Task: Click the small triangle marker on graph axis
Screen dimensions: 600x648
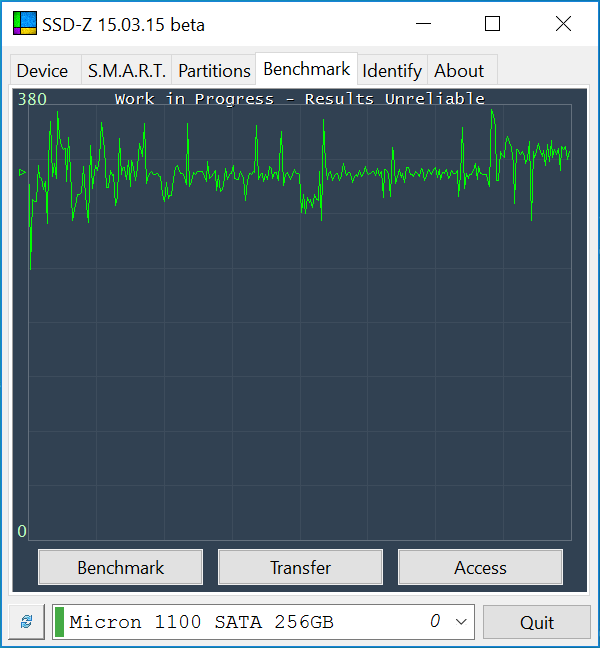Action: tap(22, 172)
